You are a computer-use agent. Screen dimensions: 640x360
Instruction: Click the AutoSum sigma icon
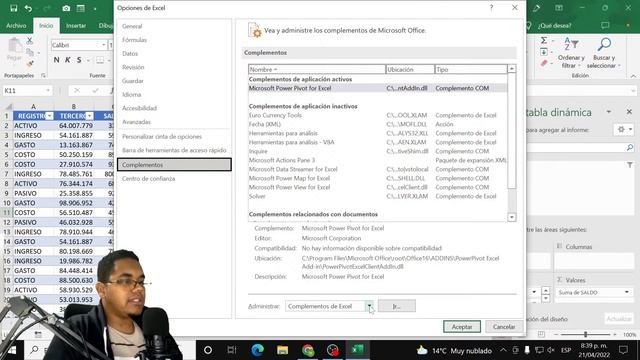coord(544,40)
